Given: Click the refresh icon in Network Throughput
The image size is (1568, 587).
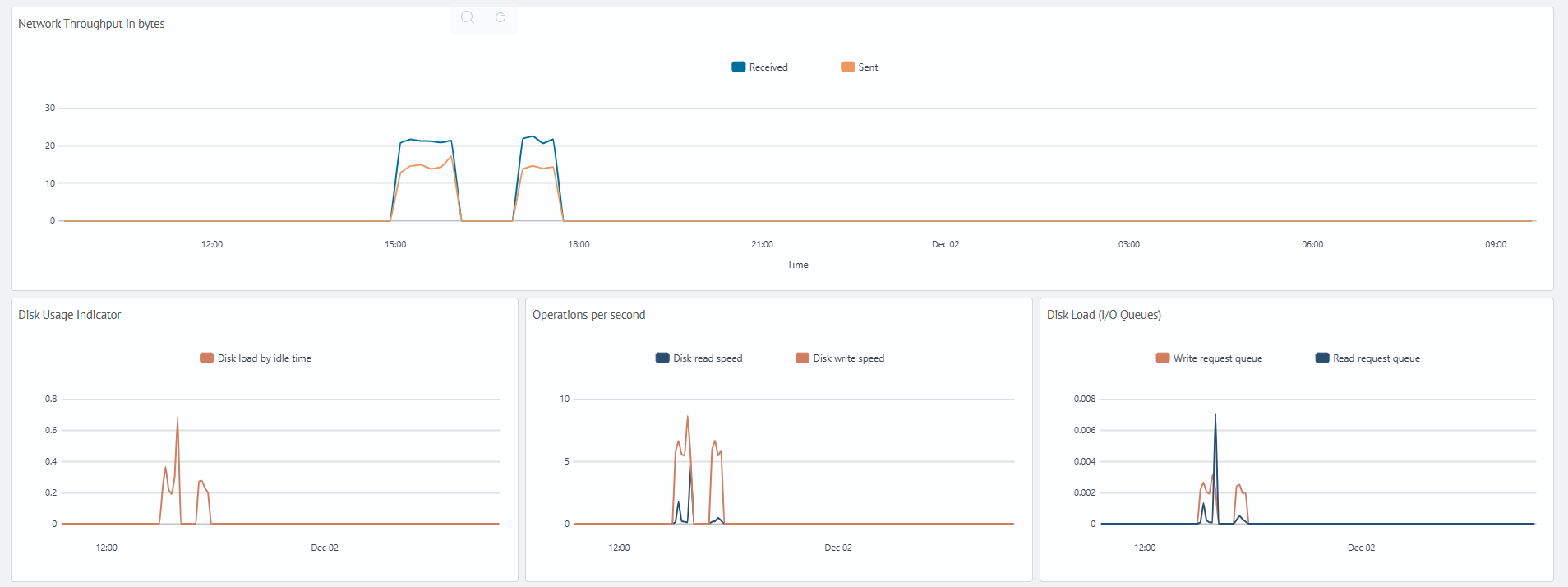Looking at the screenshot, I should pos(500,17).
